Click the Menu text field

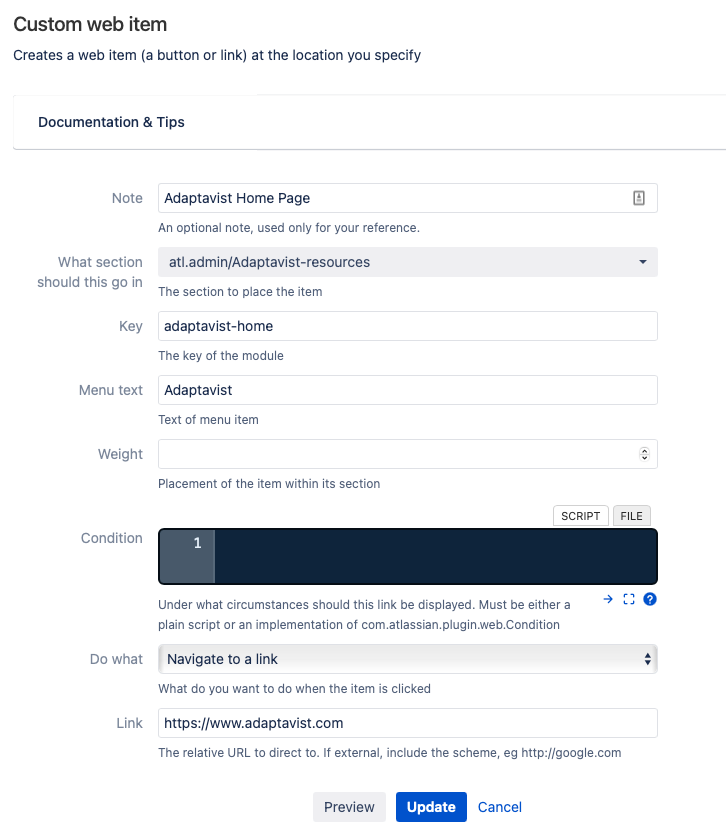[x=407, y=390]
